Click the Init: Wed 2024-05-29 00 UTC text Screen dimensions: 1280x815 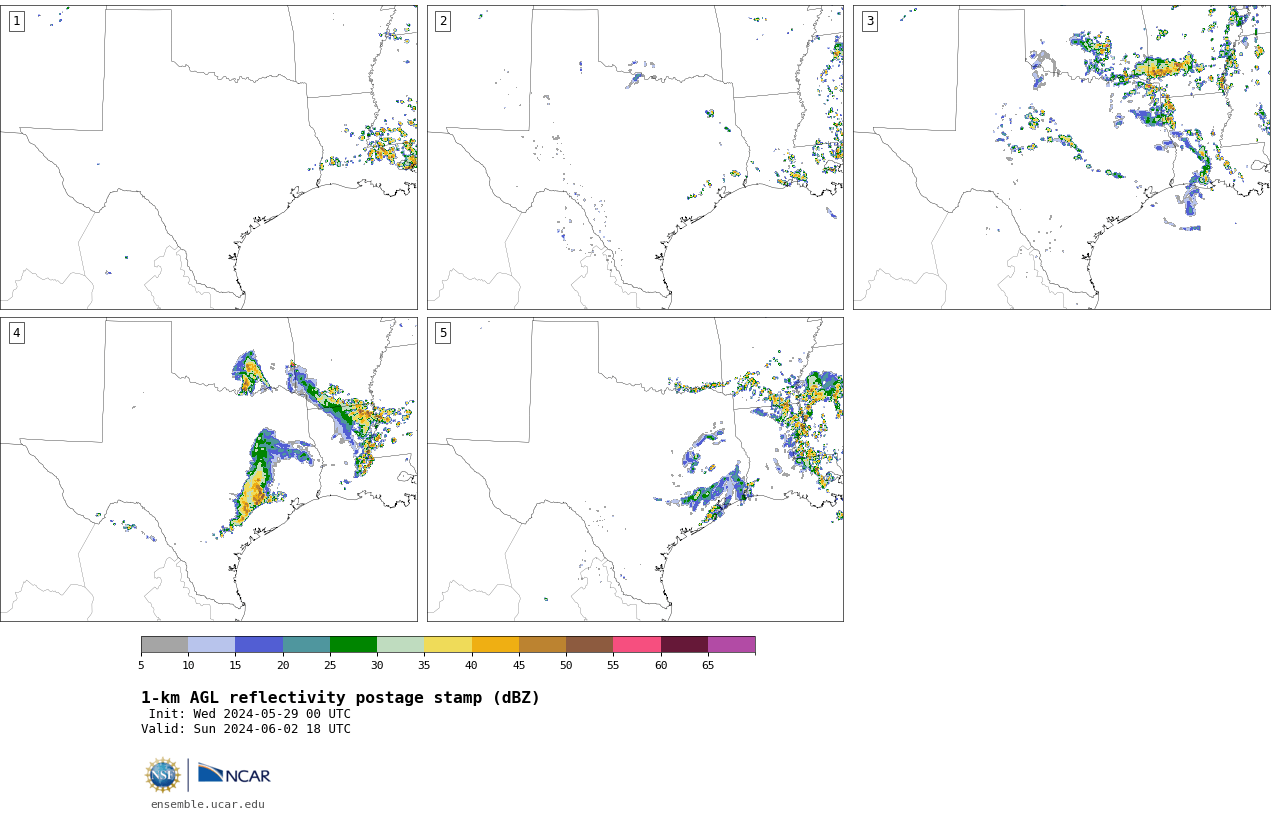click(249, 714)
